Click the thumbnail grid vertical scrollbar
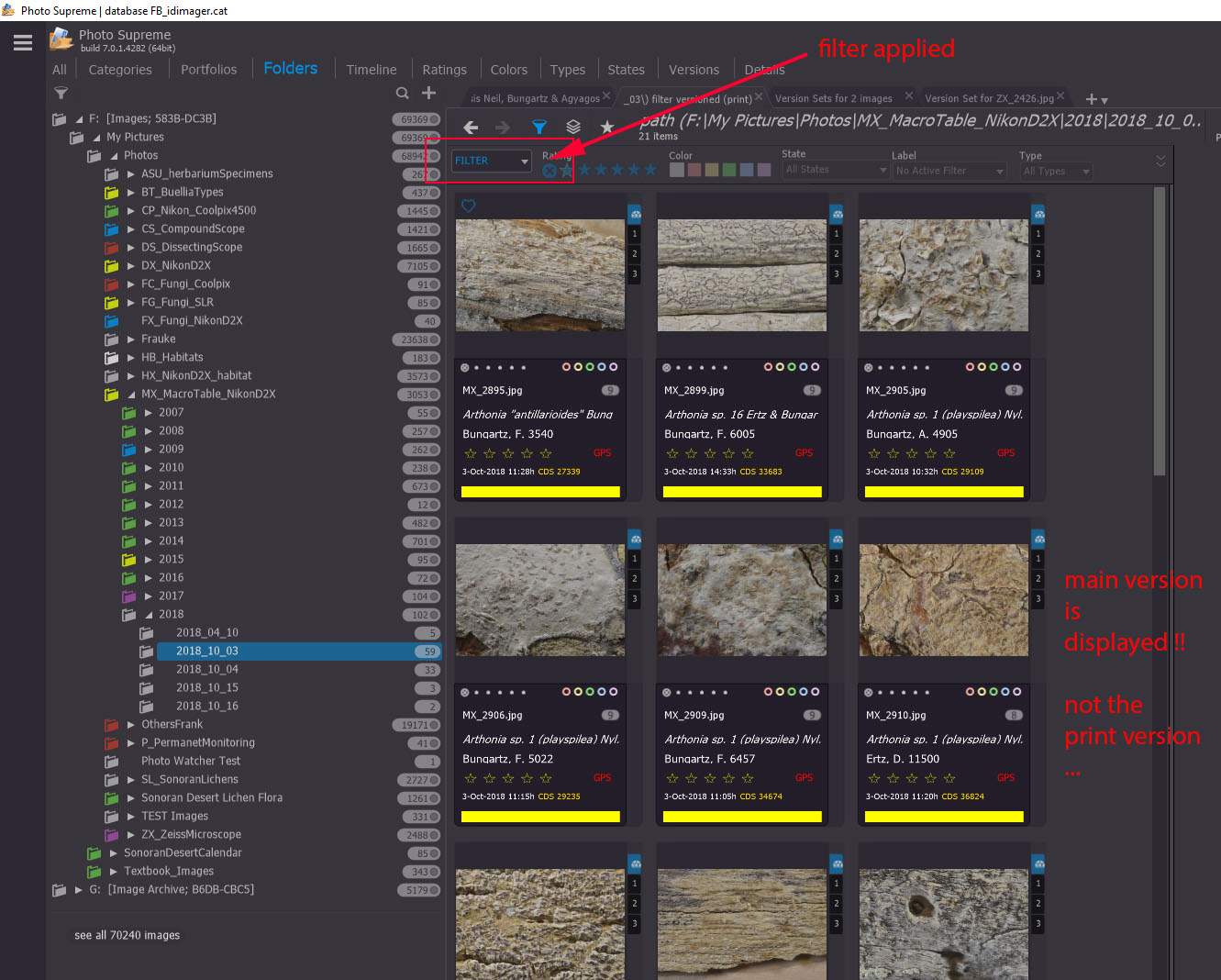The image size is (1221, 980). 1160,330
